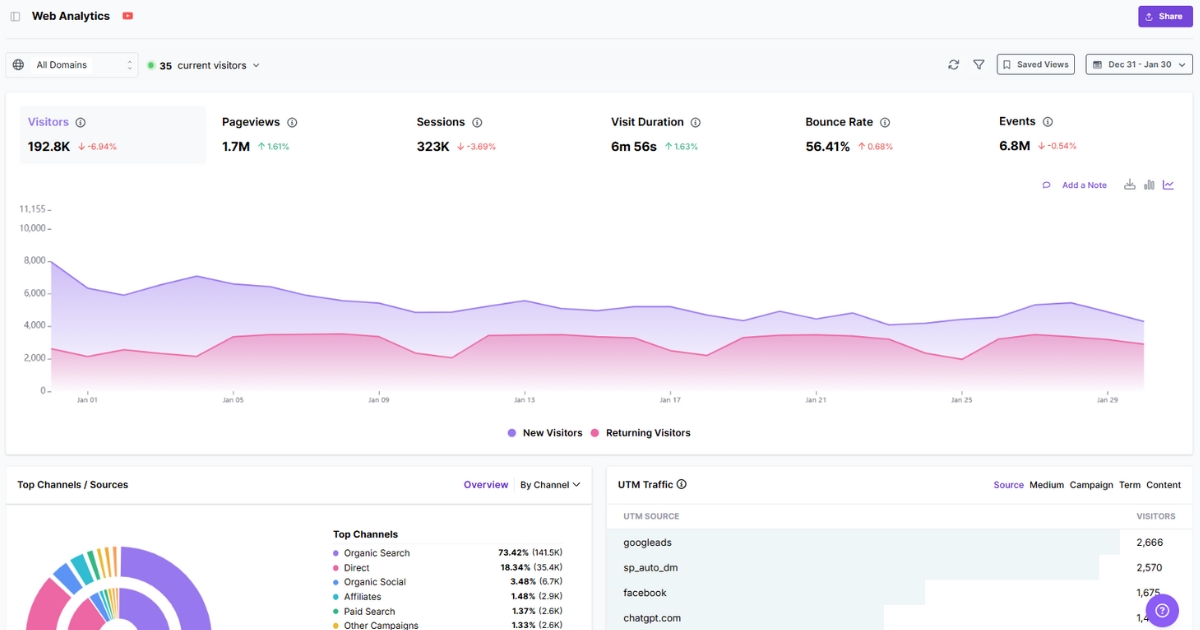Screen dimensions: 1200x630
Task: Click the Organic Search color dot
Action: [337, 552]
